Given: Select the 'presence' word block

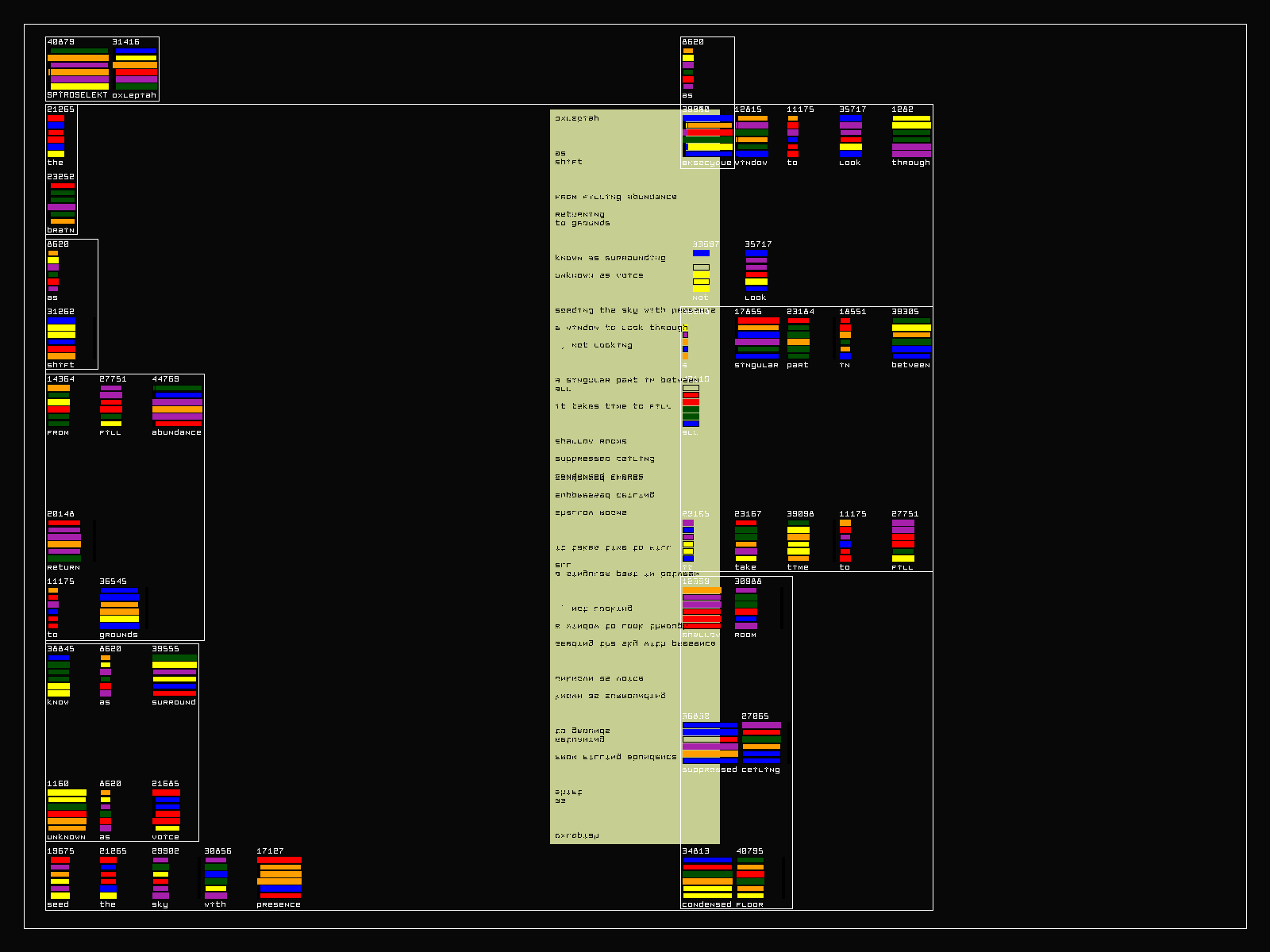Looking at the screenshot, I should coord(279,877).
